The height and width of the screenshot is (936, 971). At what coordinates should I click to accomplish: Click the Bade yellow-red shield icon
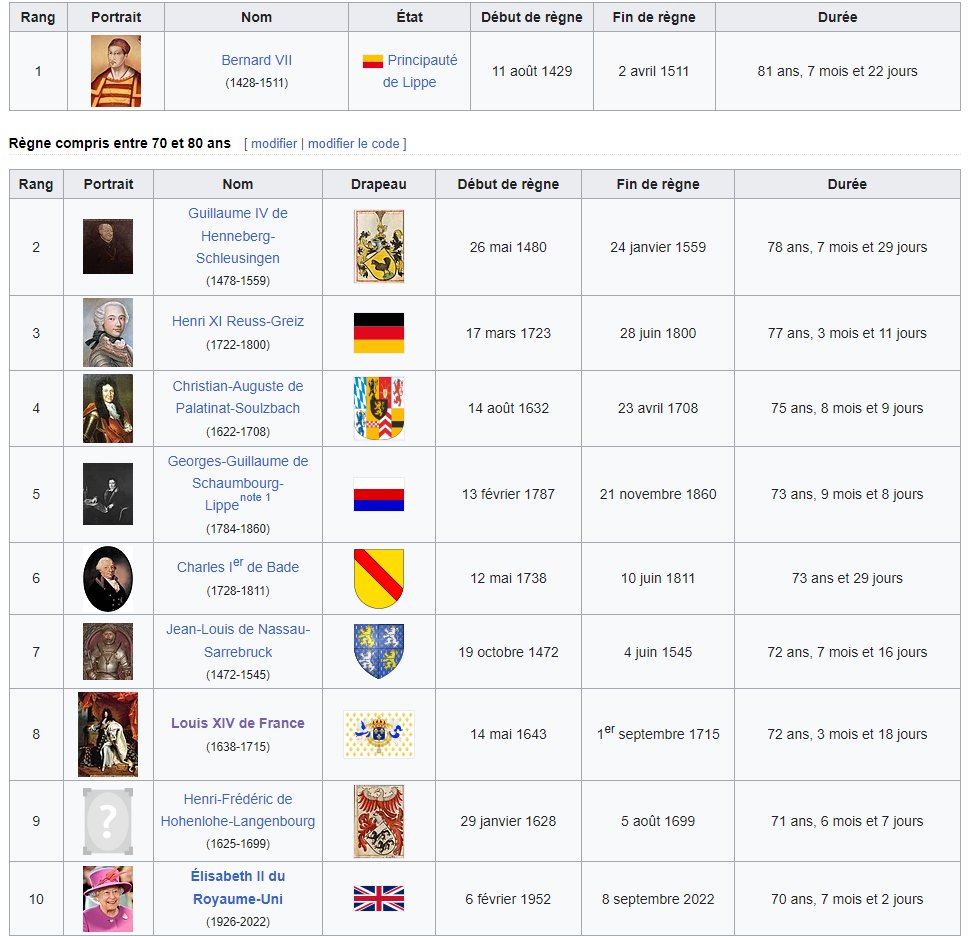379,579
